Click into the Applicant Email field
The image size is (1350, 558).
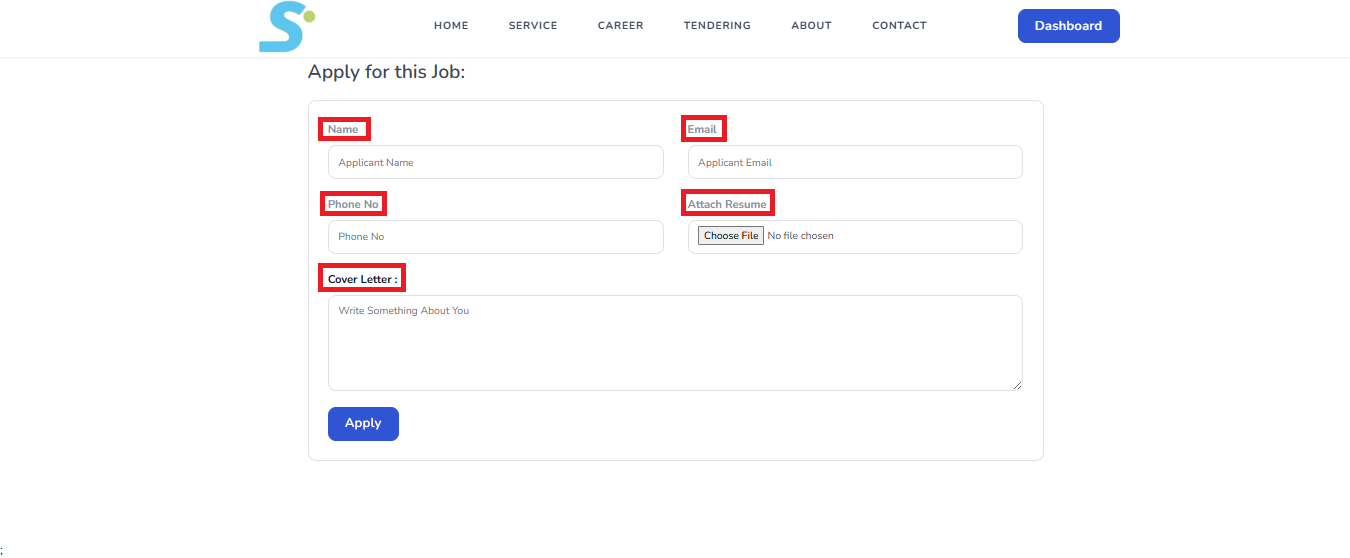pyautogui.click(x=855, y=162)
